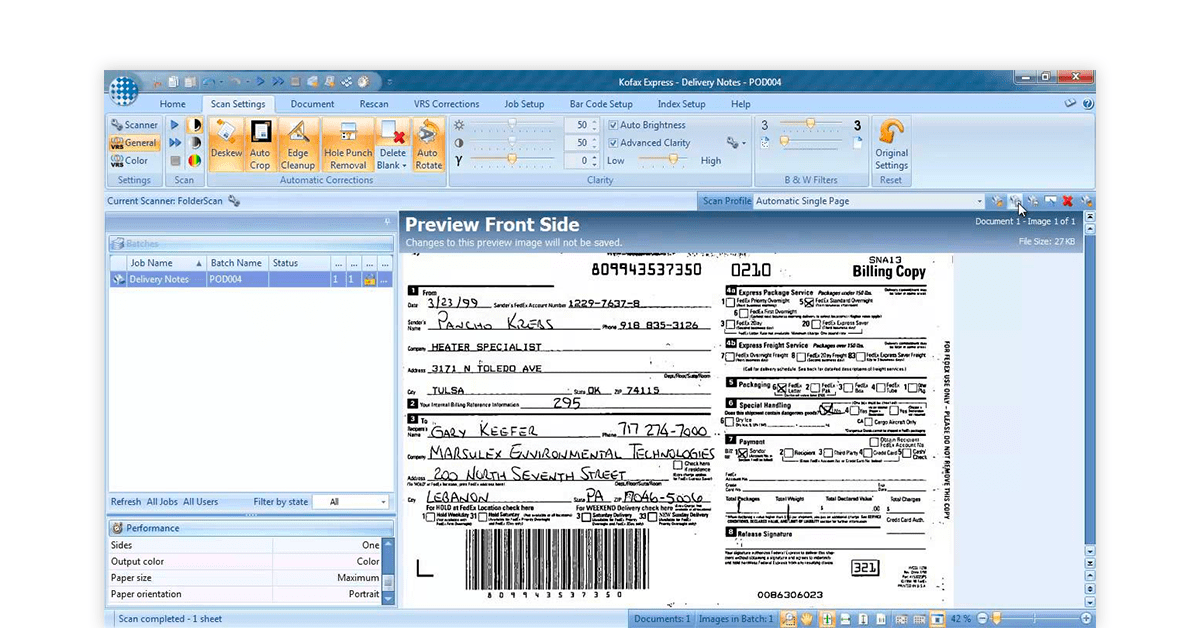This screenshot has height=628, width=1200.
Task: Click the play arrow in quick access toolbar
Action: [260, 81]
